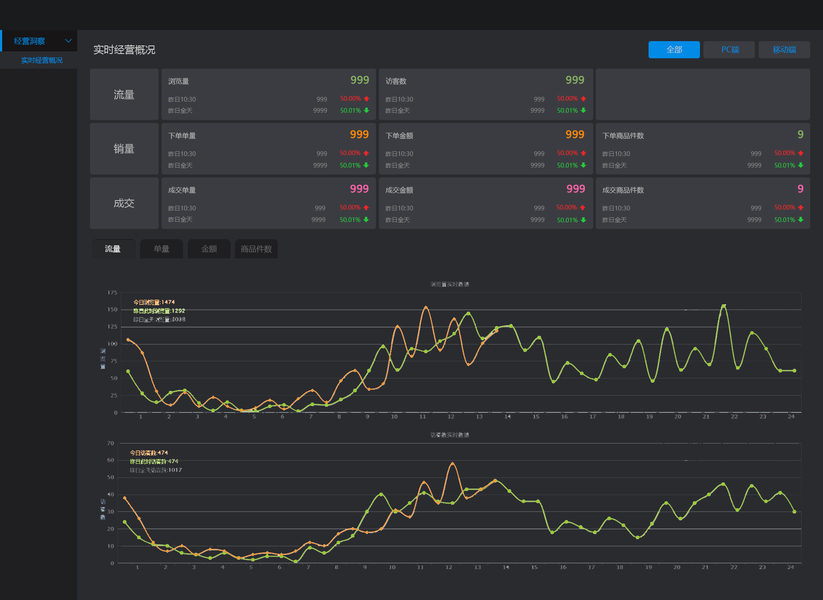The height and width of the screenshot is (600, 823).
Task: Click the green down arrow in 成交单量 card
Action: [x=366, y=219]
